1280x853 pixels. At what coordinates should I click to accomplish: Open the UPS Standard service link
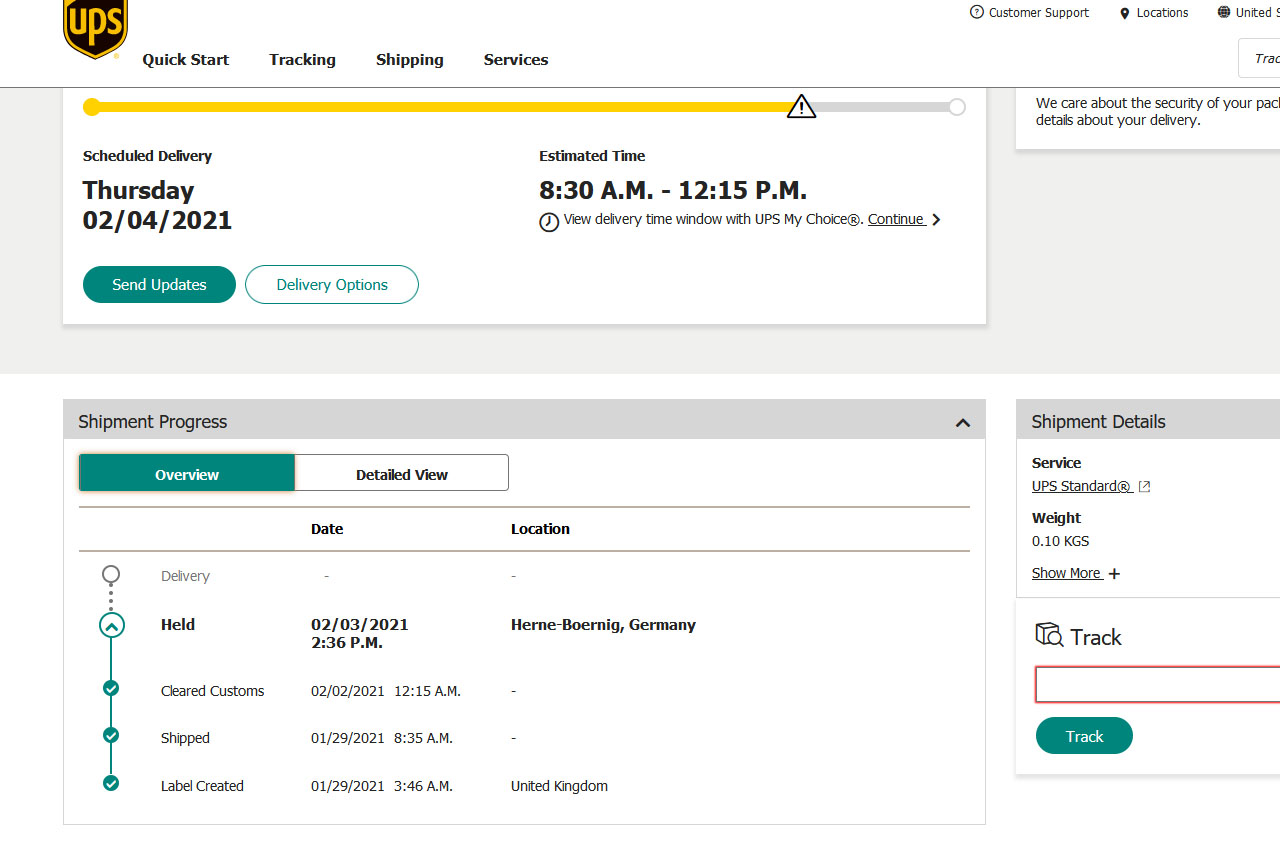point(1082,486)
